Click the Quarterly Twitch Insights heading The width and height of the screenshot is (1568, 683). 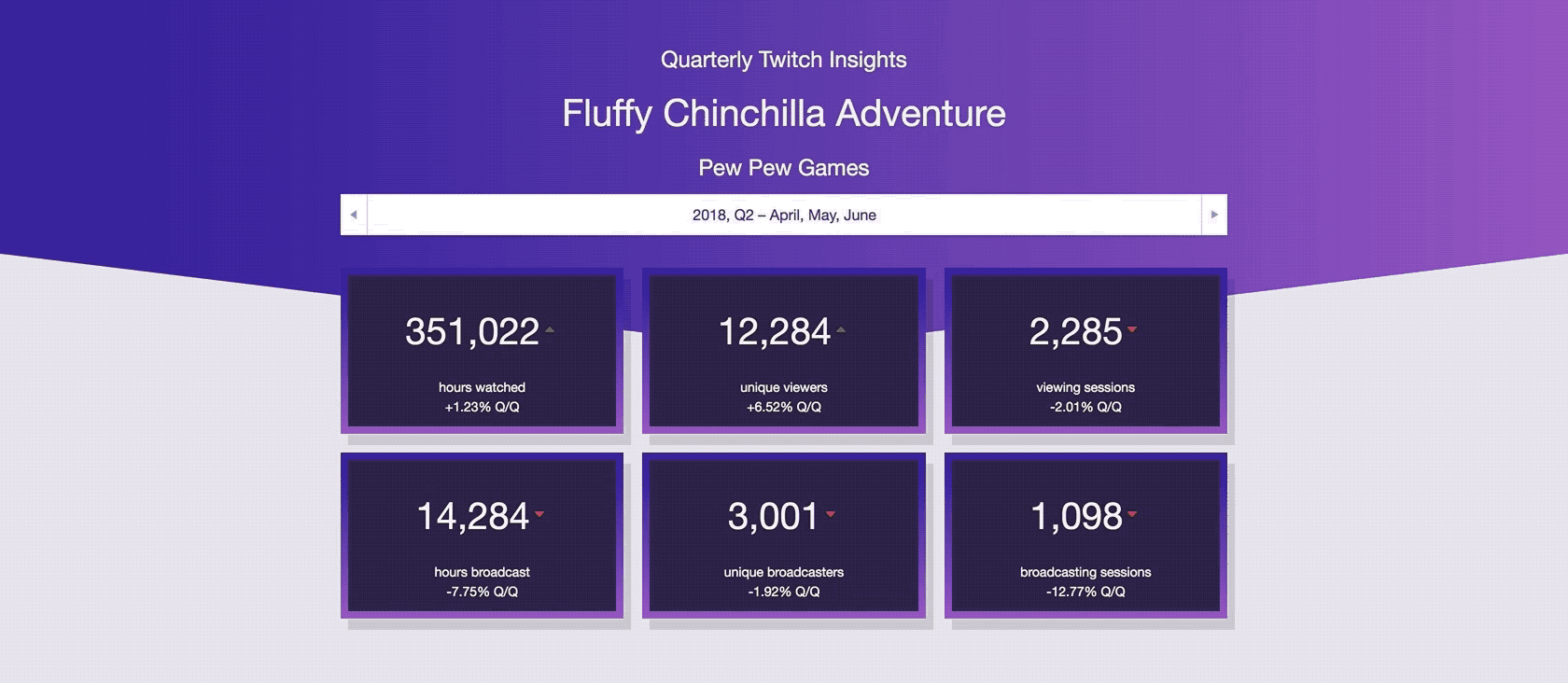coord(784,60)
